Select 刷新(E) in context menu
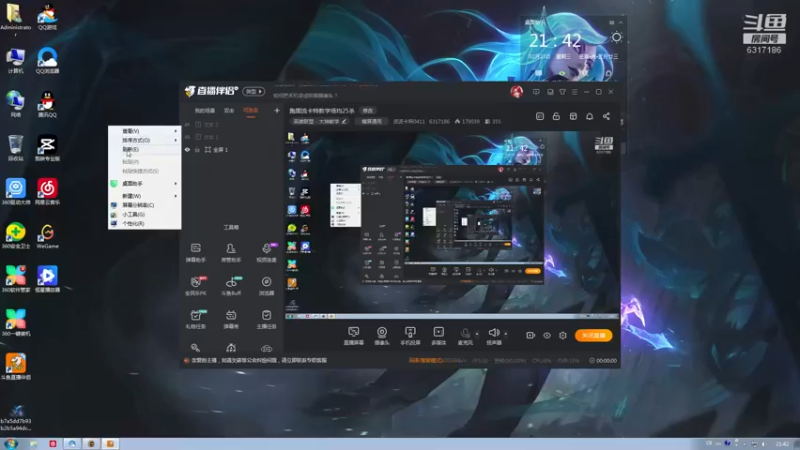The width and height of the screenshot is (800, 450). click(x=144, y=149)
